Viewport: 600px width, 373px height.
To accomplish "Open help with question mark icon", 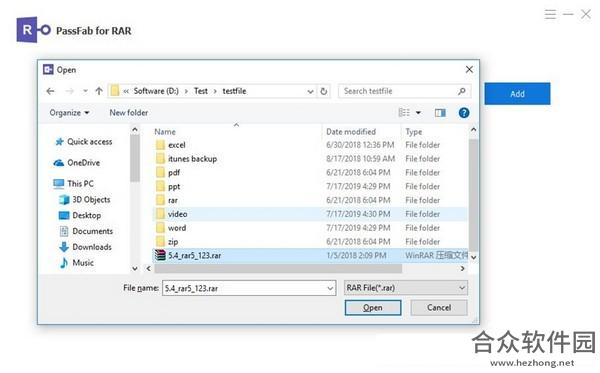I will coord(464,113).
